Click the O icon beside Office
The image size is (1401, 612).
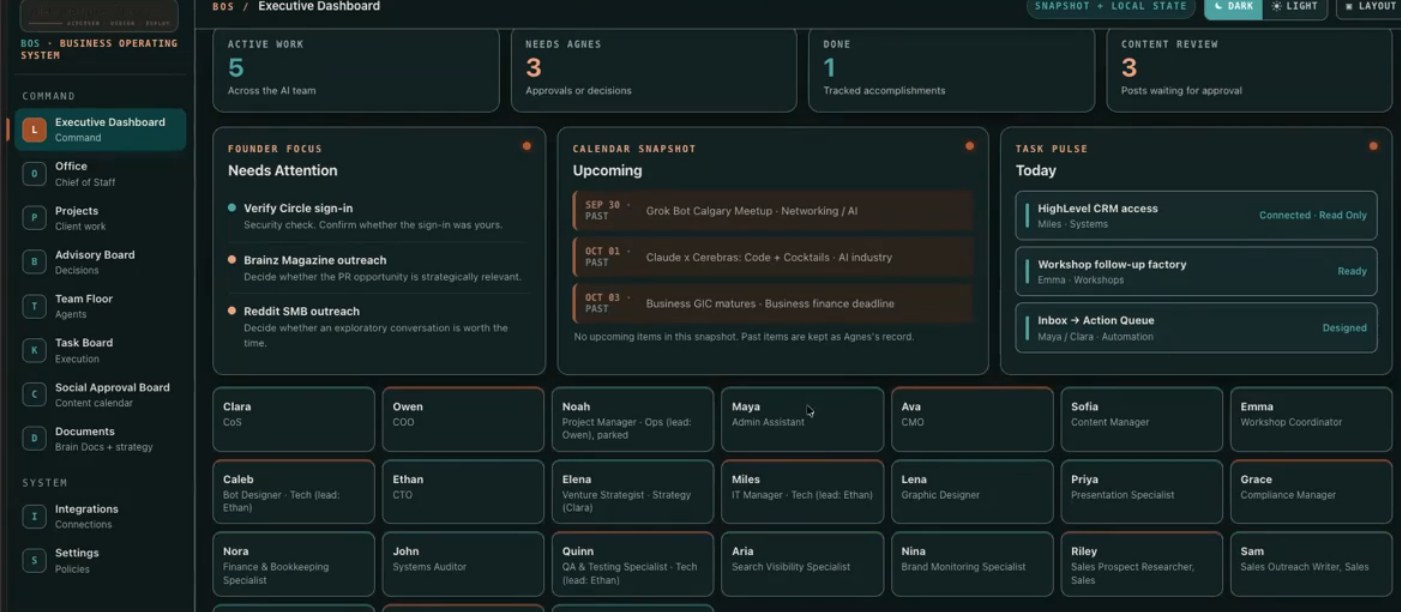tap(35, 174)
